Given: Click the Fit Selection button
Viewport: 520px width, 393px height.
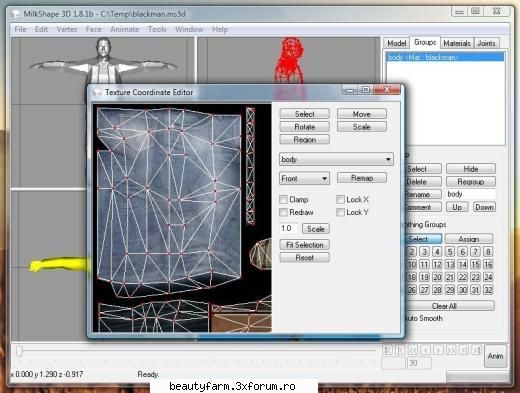Looking at the screenshot, I should coord(305,245).
